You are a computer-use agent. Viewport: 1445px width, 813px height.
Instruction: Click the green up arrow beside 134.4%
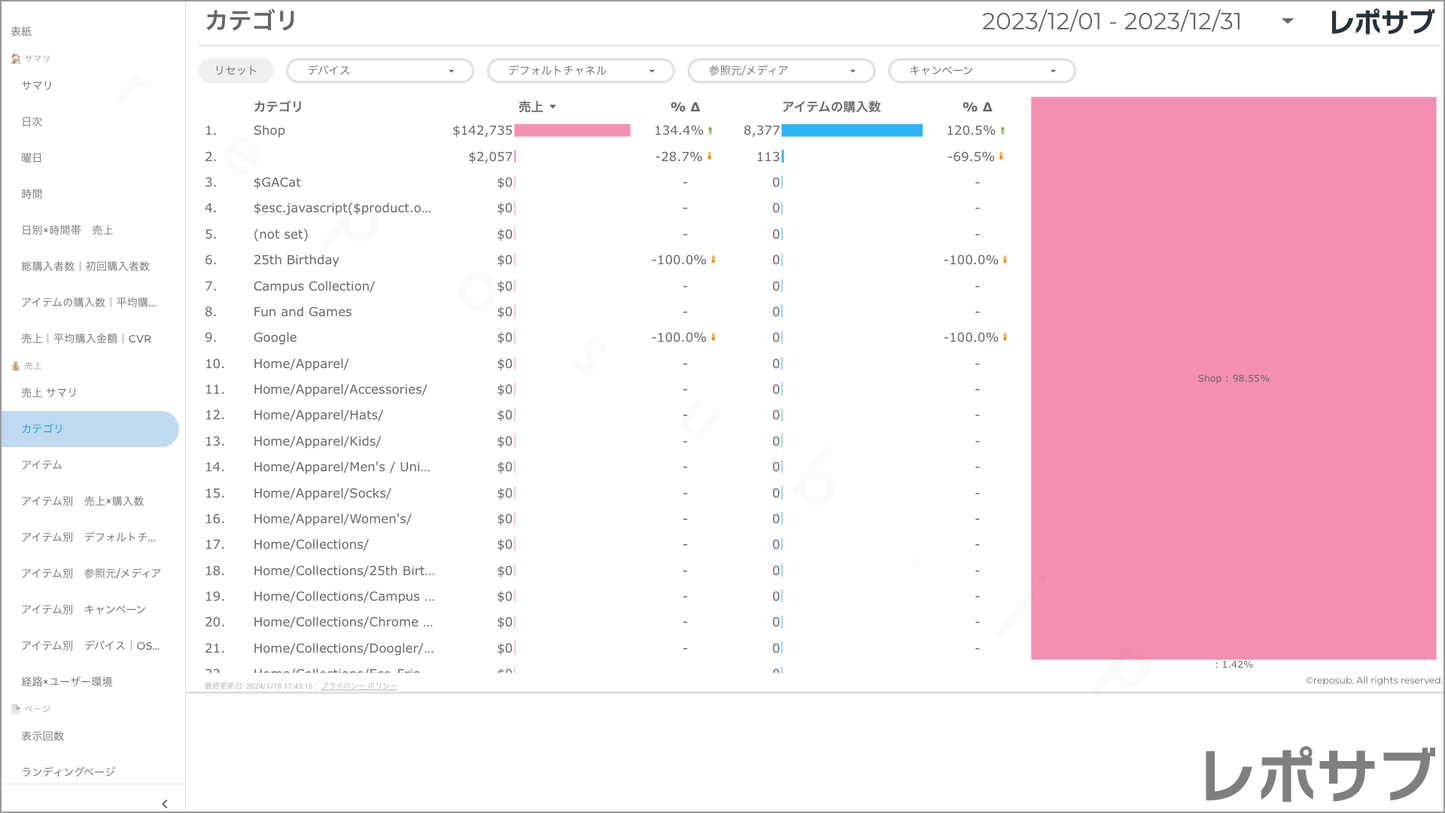(x=710, y=131)
